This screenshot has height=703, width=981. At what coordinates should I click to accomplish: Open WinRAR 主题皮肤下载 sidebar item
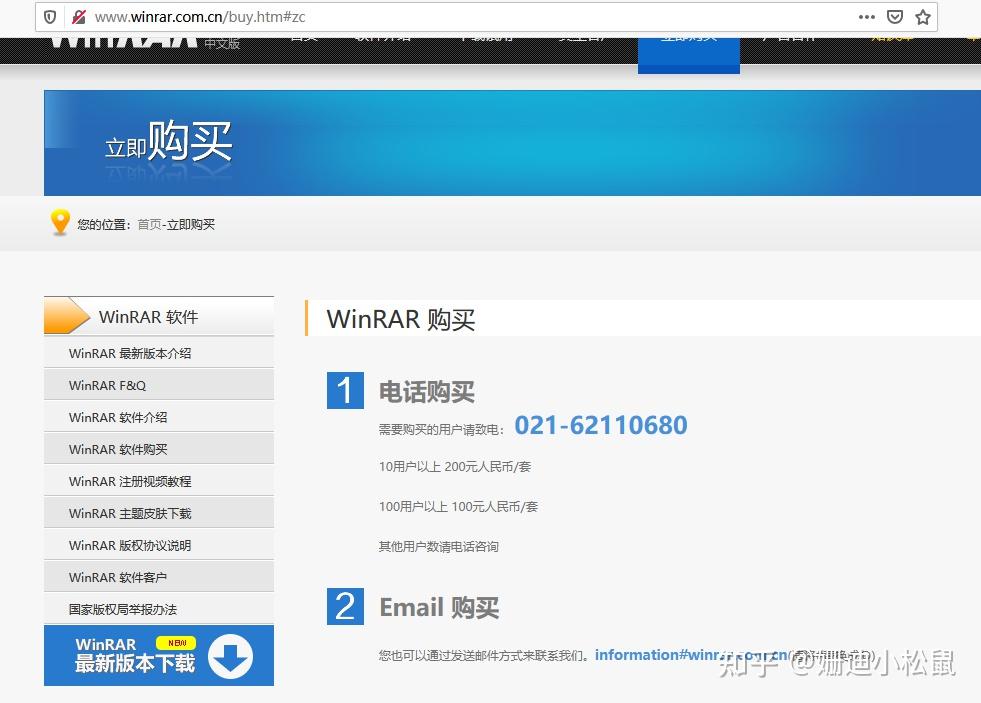(159, 513)
